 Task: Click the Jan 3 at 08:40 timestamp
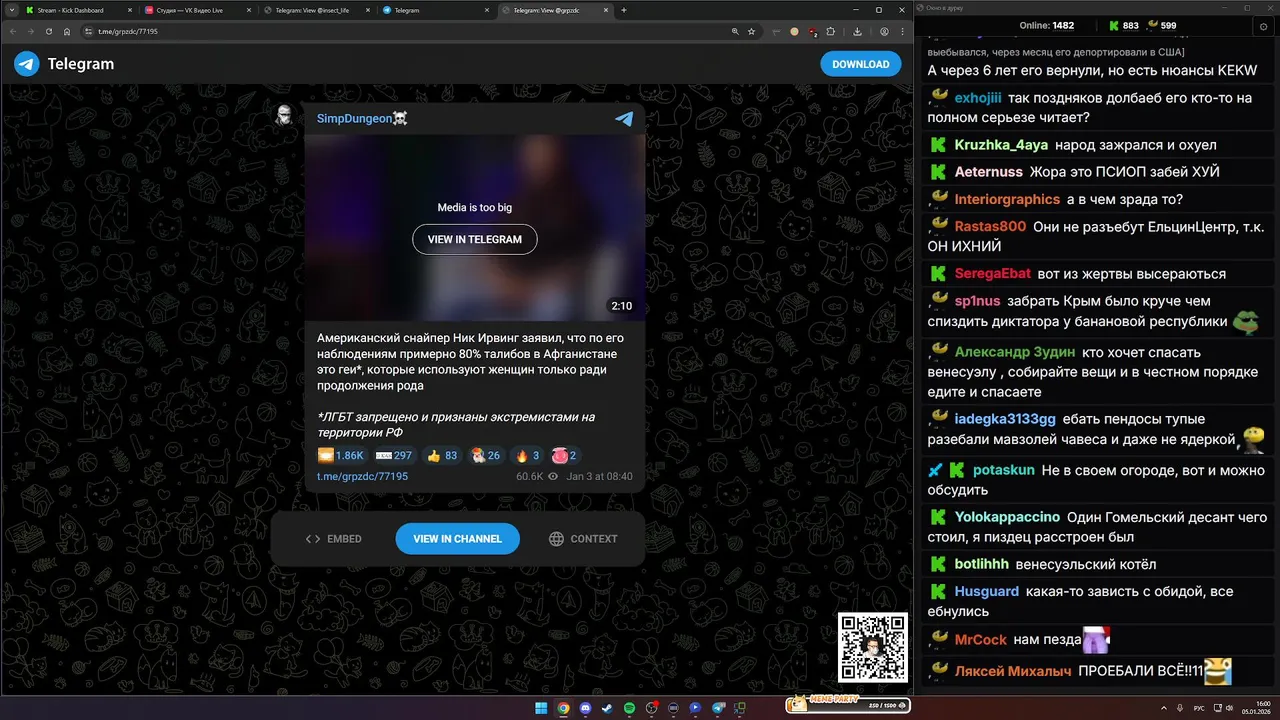(599, 477)
